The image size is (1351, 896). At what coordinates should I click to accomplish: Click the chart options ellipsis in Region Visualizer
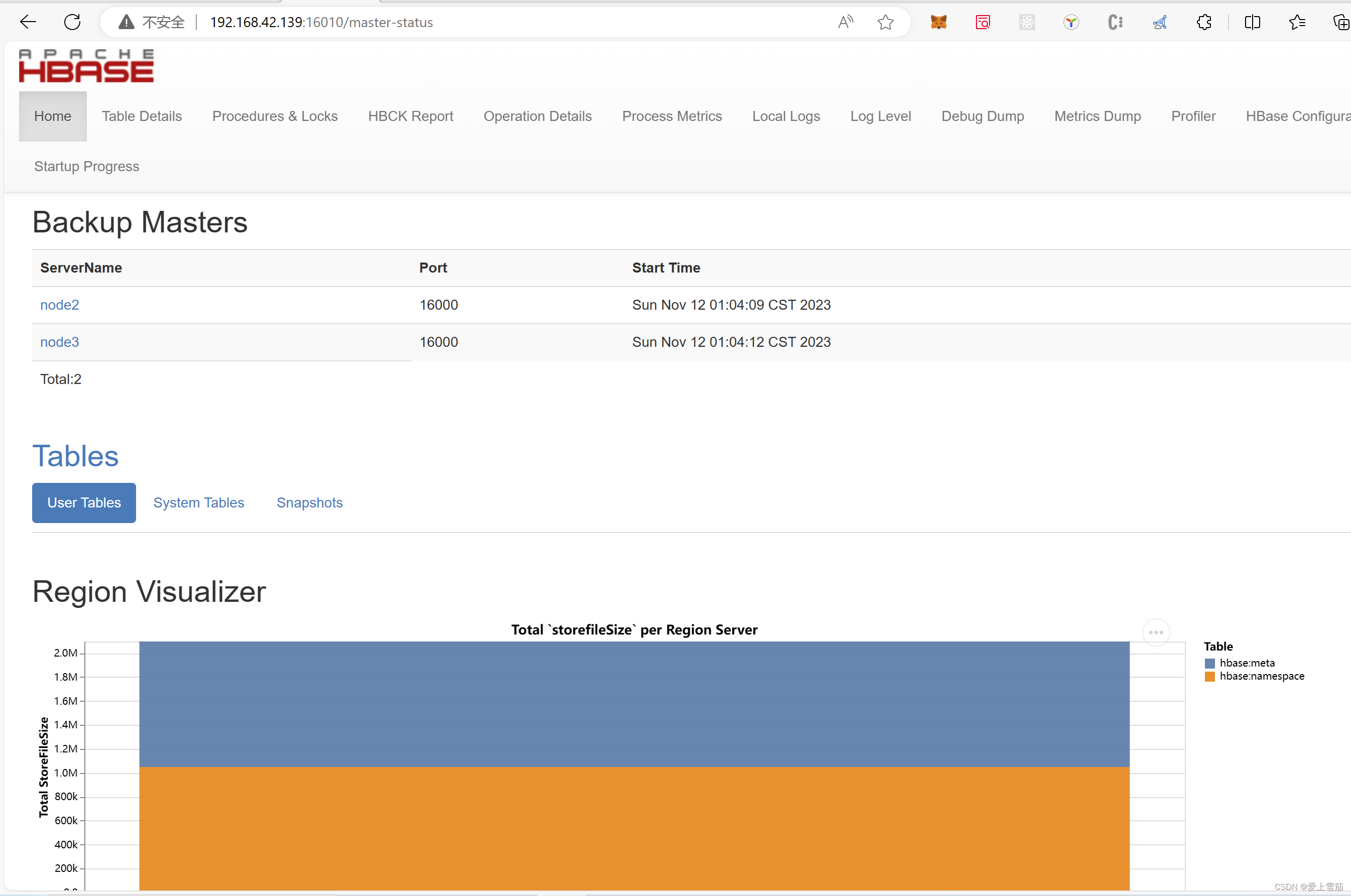coord(1156,632)
